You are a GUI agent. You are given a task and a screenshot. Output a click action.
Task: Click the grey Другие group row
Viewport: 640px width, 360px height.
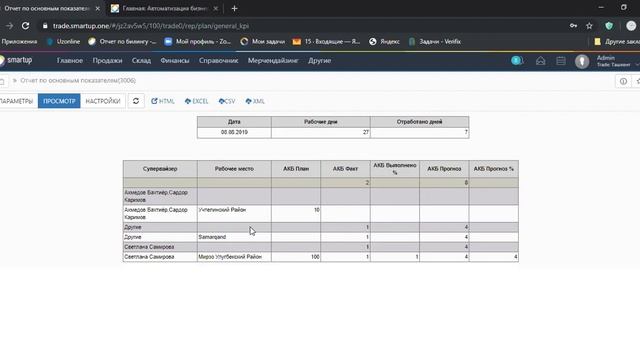pos(321,227)
